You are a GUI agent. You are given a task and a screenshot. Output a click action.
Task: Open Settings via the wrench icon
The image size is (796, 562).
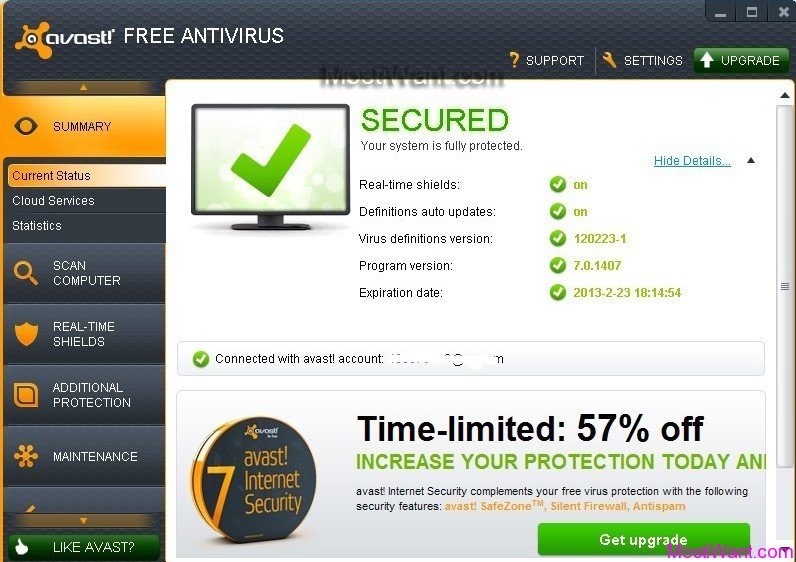pyautogui.click(x=609, y=60)
